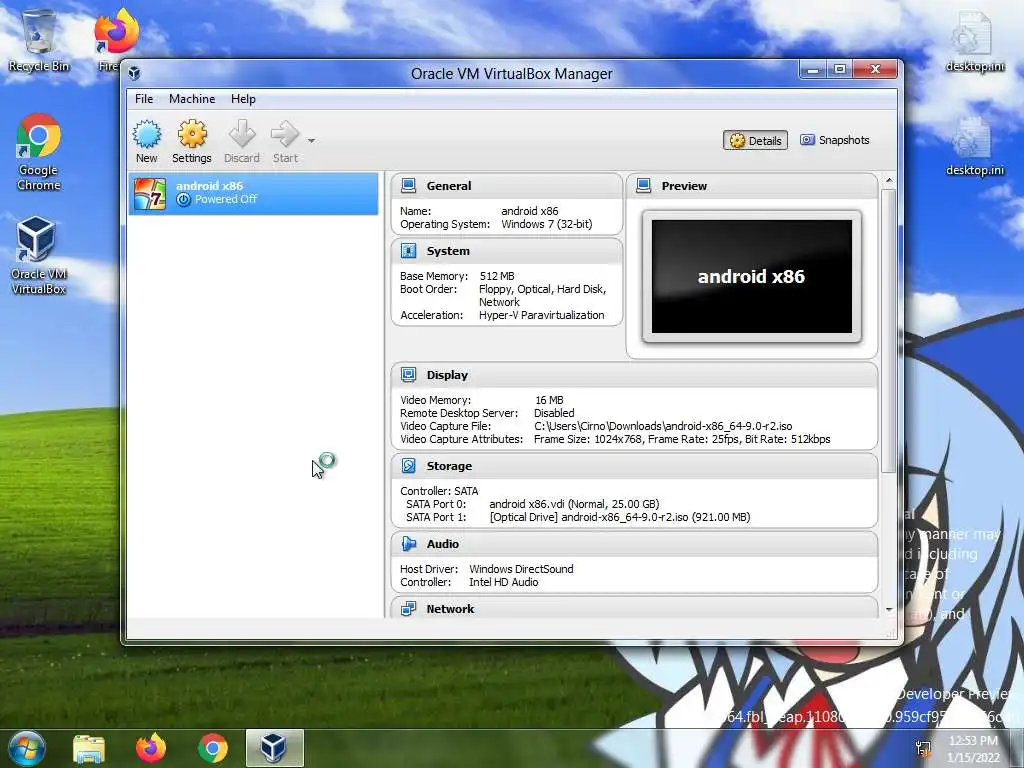The height and width of the screenshot is (768, 1024).
Task: Click the General section header
Action: pyautogui.click(x=507, y=185)
